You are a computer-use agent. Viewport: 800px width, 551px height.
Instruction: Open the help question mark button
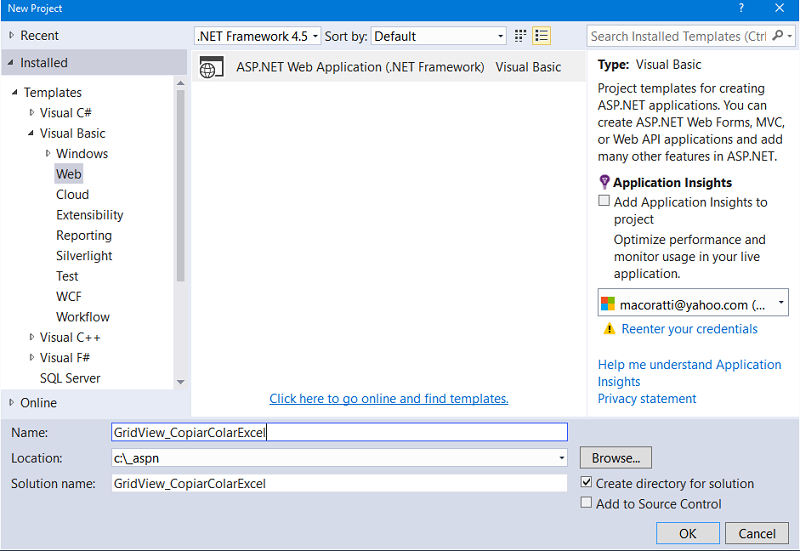[x=741, y=8]
